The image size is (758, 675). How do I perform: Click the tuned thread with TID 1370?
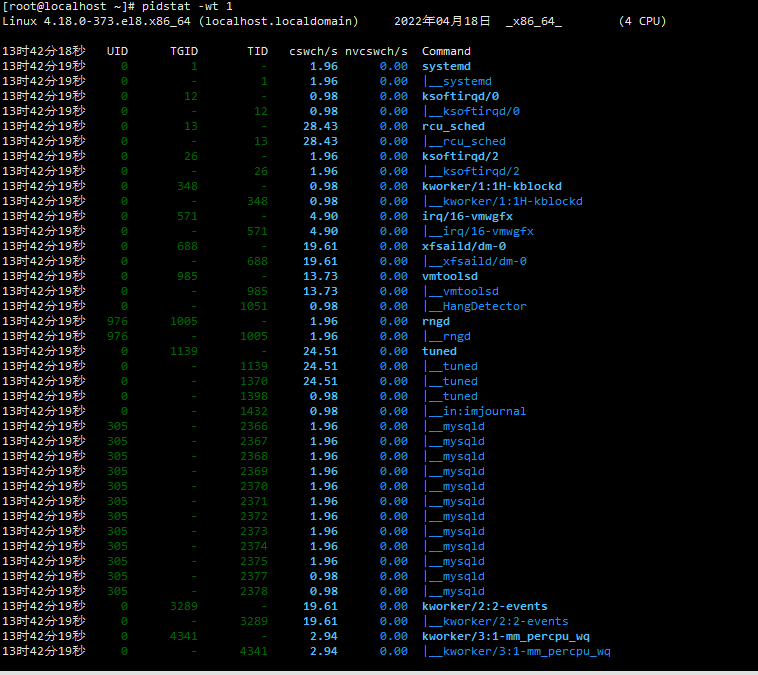coord(450,381)
